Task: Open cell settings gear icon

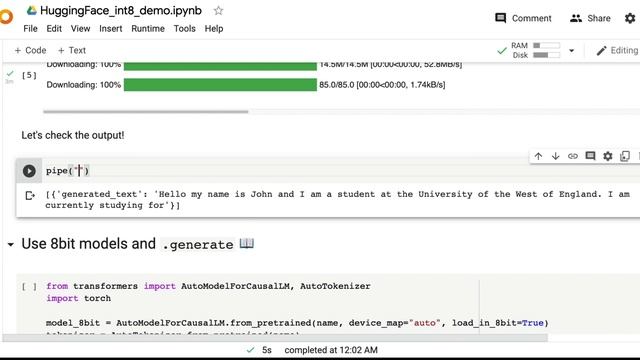Action: coord(608,156)
